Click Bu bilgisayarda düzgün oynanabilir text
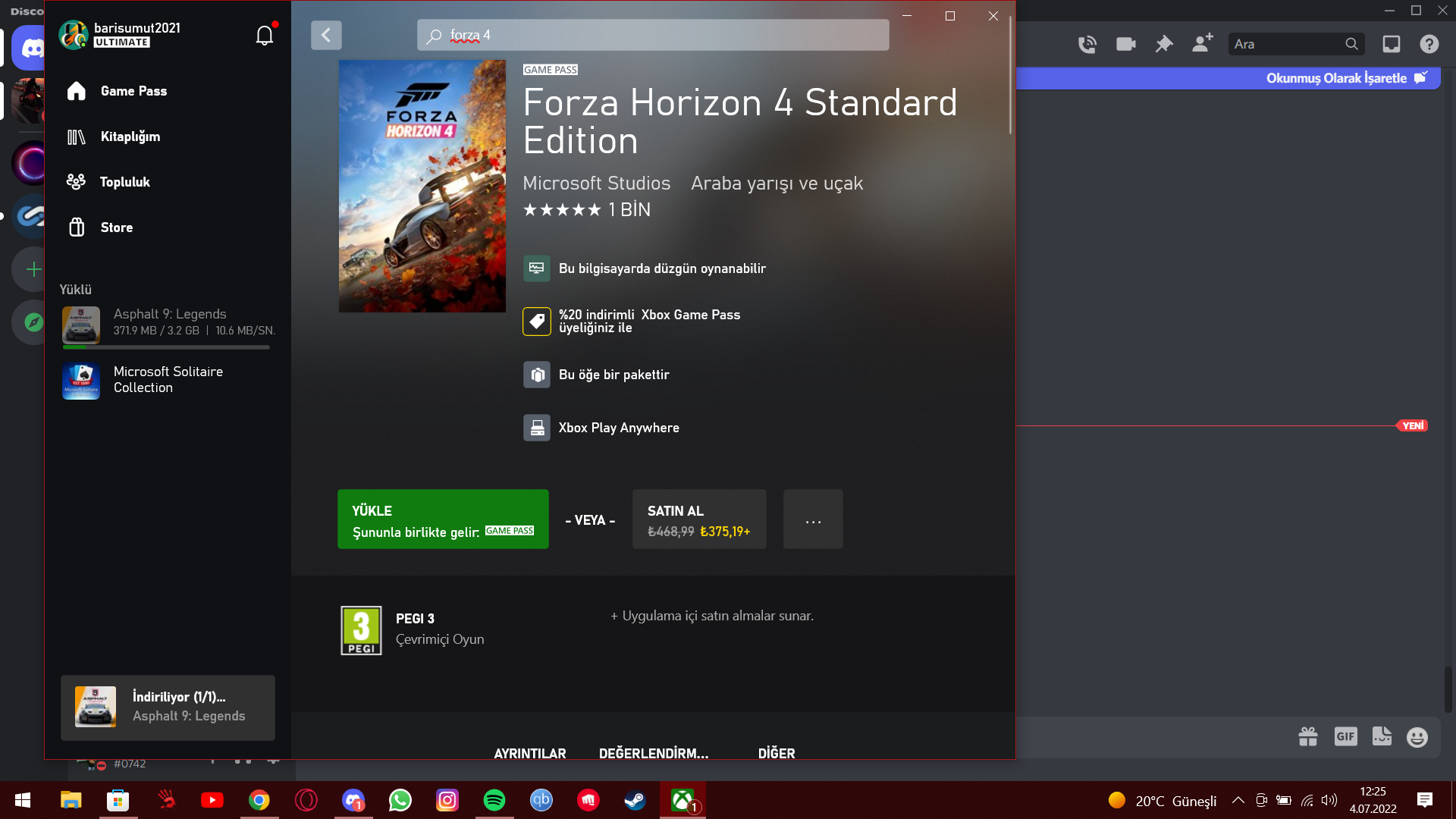The width and height of the screenshot is (1456, 819). click(662, 268)
